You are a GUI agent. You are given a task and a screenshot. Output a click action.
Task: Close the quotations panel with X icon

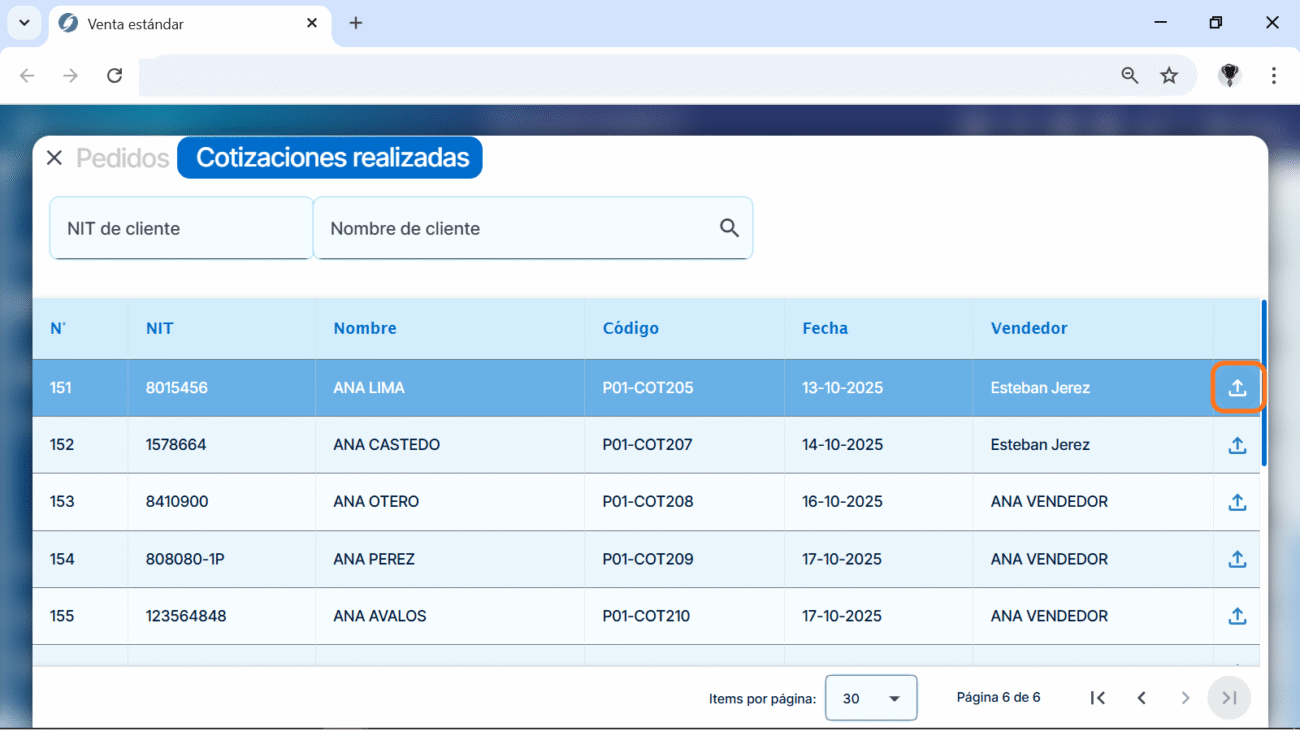click(x=55, y=158)
